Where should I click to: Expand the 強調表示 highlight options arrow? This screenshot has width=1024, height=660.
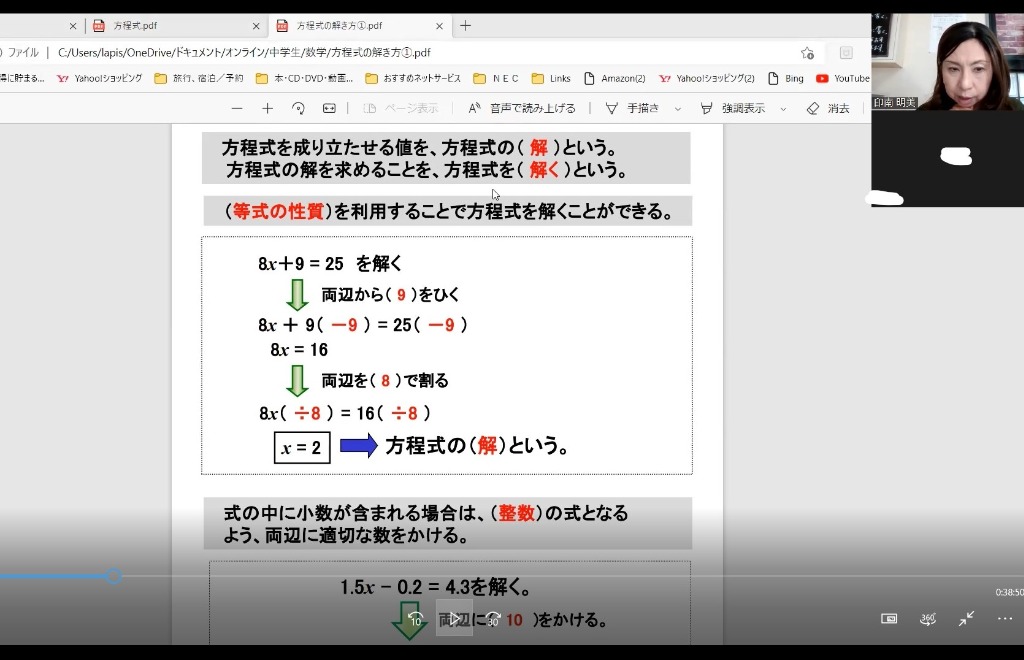coord(783,109)
